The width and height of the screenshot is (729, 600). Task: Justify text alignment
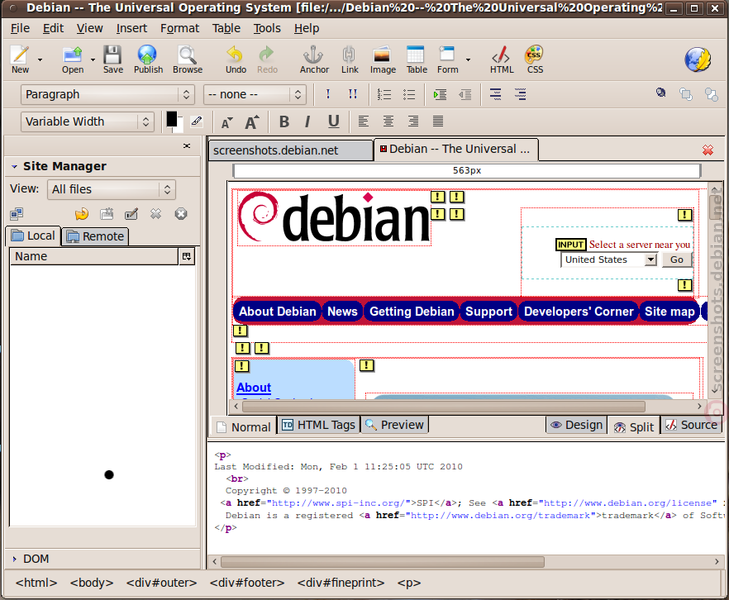point(437,121)
